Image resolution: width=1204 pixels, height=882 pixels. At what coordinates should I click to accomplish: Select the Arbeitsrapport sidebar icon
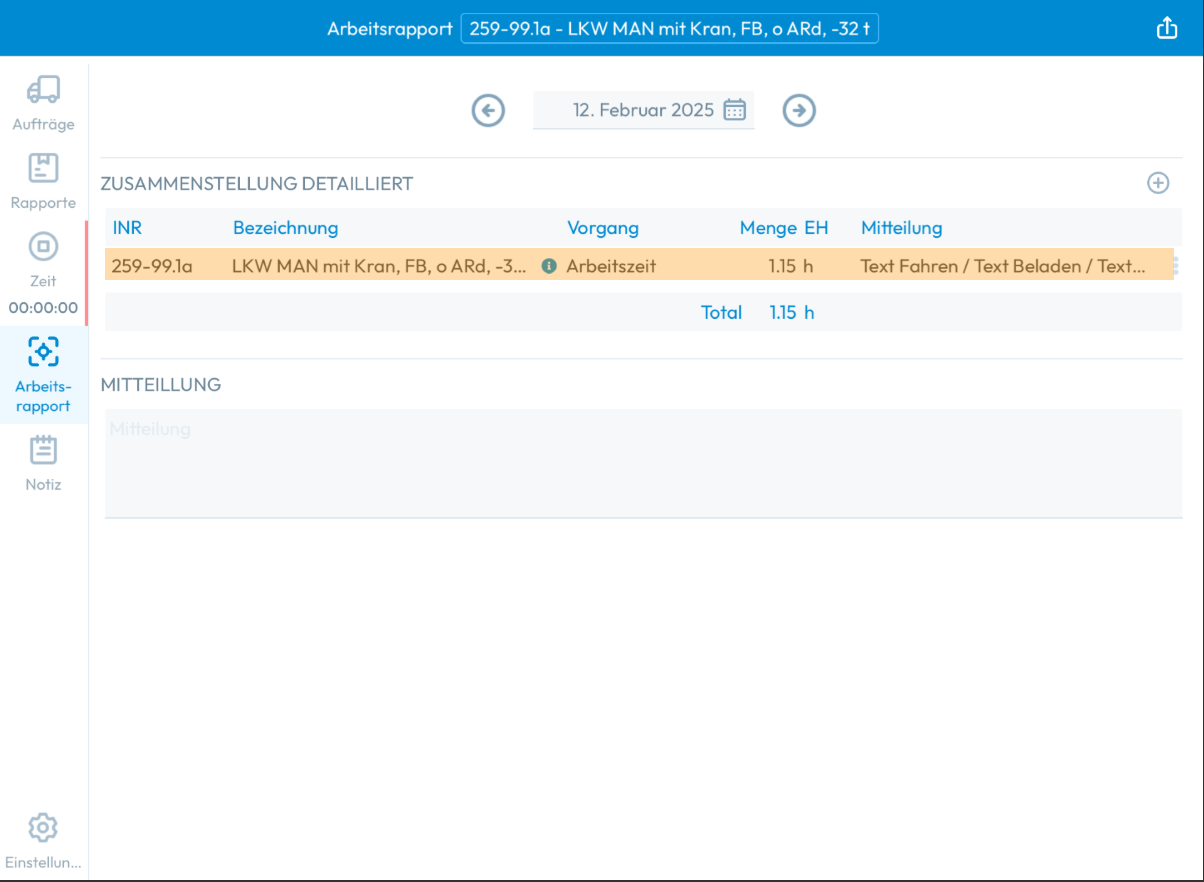click(x=43, y=351)
